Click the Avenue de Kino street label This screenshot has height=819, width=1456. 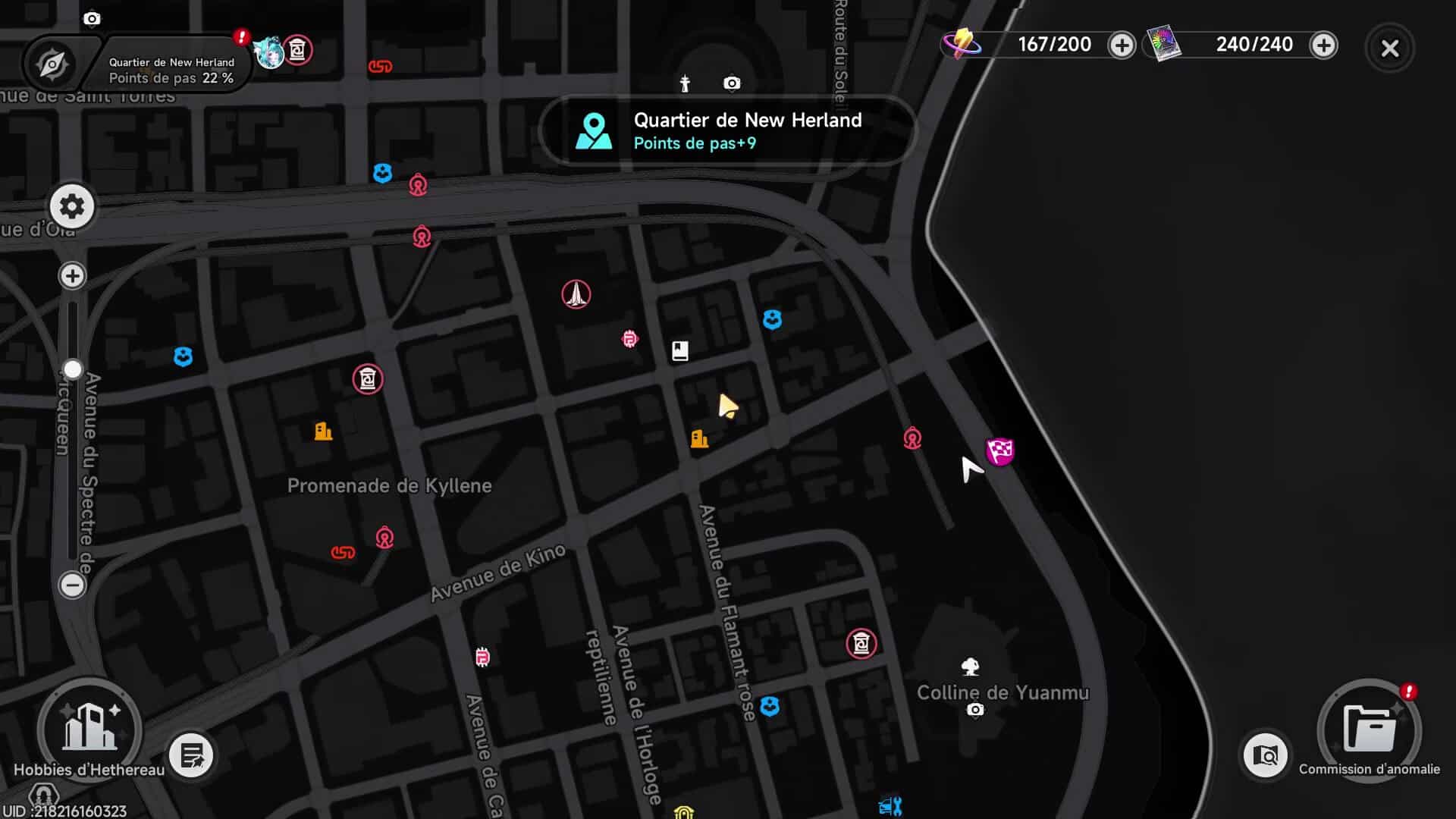[x=498, y=573]
